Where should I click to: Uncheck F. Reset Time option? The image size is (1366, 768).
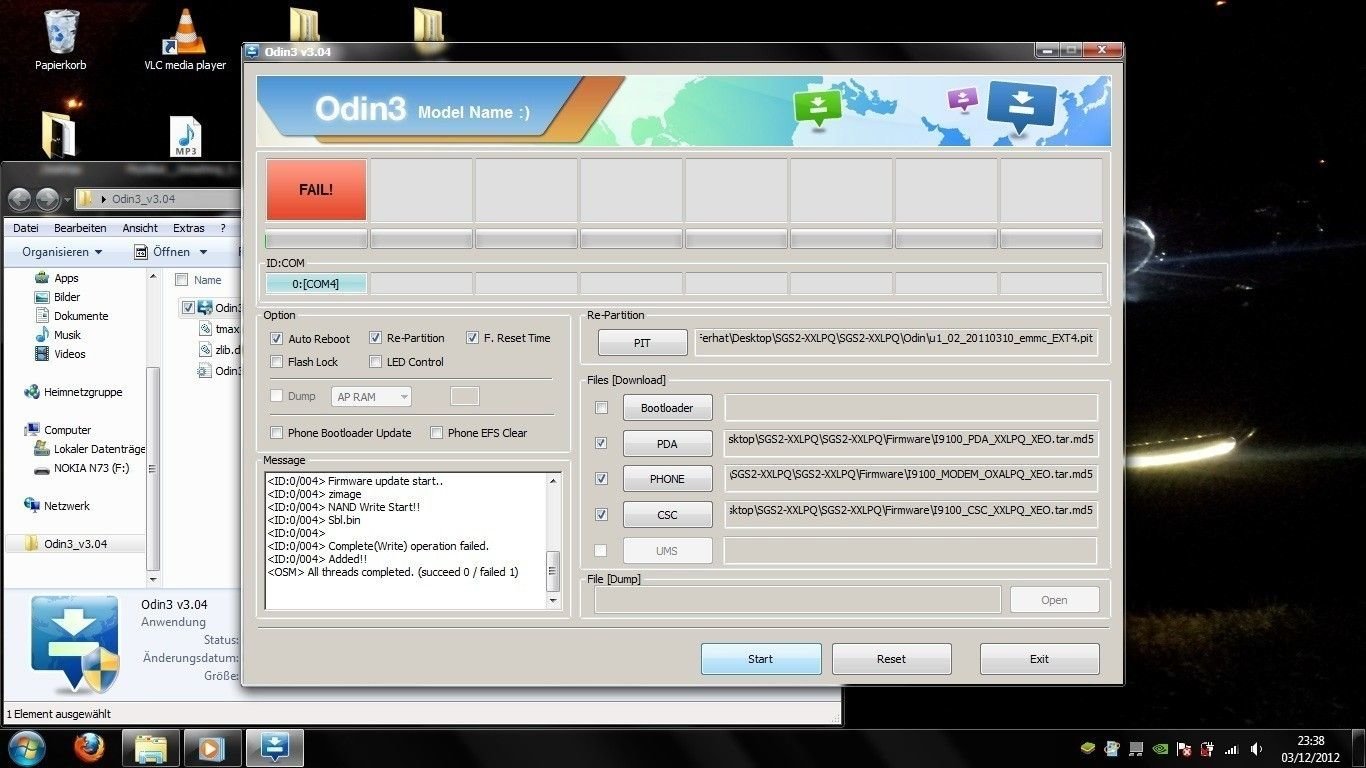coord(473,338)
